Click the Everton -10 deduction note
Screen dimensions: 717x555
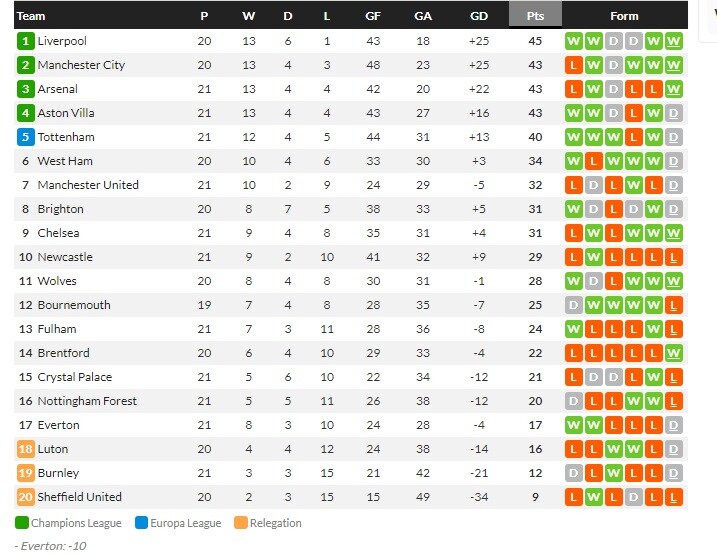(x=50, y=546)
